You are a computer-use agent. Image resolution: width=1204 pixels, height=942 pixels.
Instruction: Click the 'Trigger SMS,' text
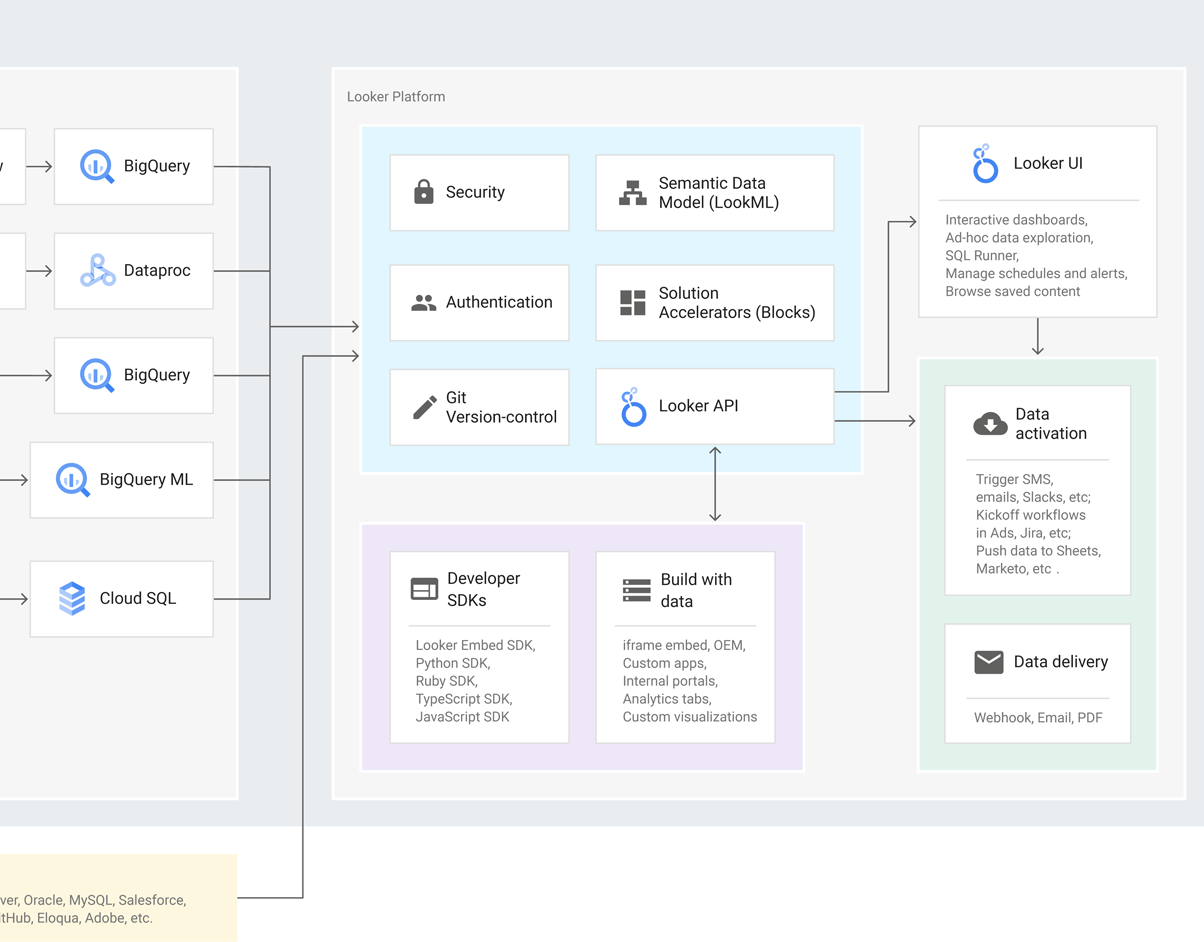coord(1014,479)
